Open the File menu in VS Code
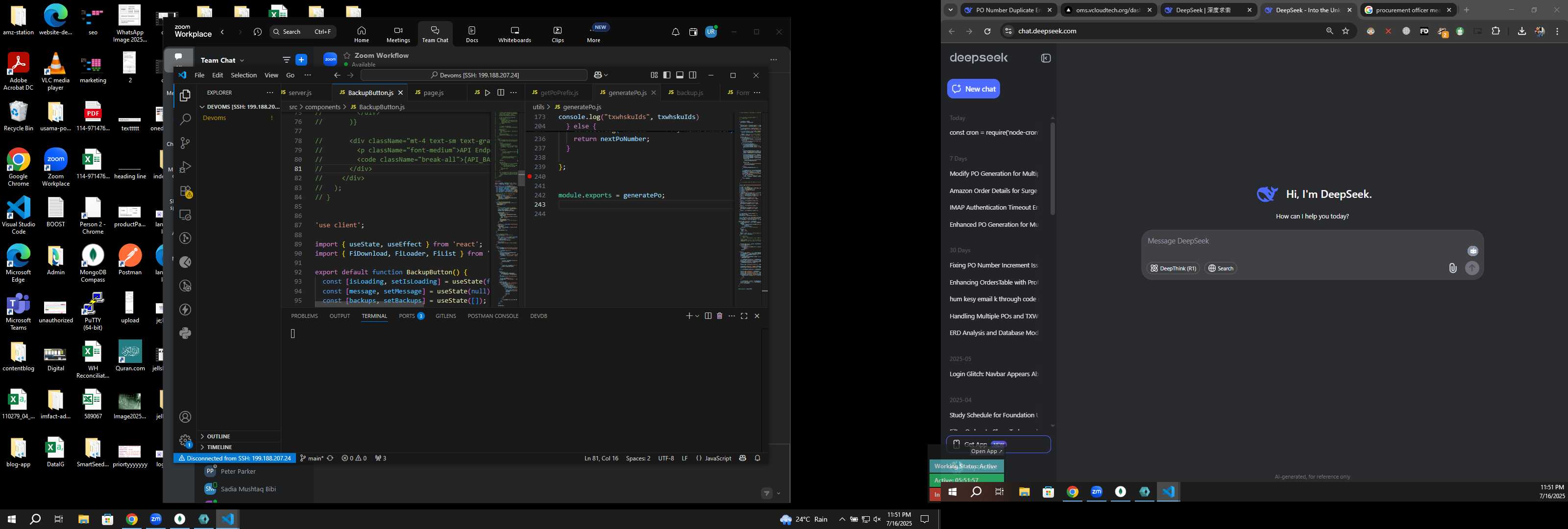The width and height of the screenshot is (1568, 529). click(x=199, y=75)
